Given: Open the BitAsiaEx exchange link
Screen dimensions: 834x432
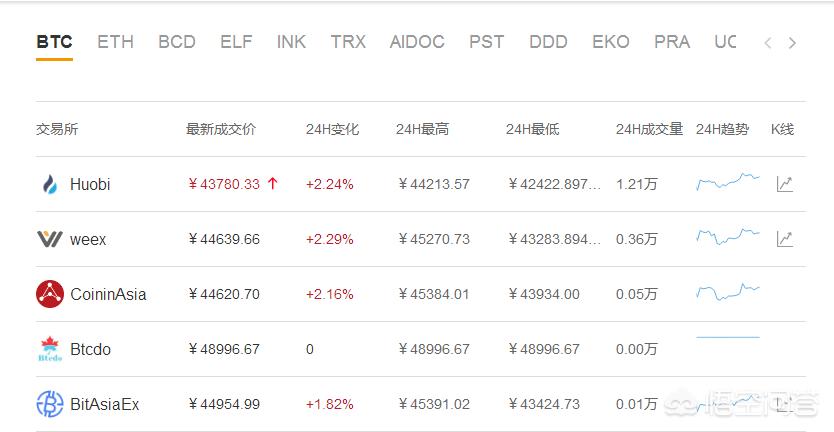Looking at the screenshot, I should click(104, 404).
